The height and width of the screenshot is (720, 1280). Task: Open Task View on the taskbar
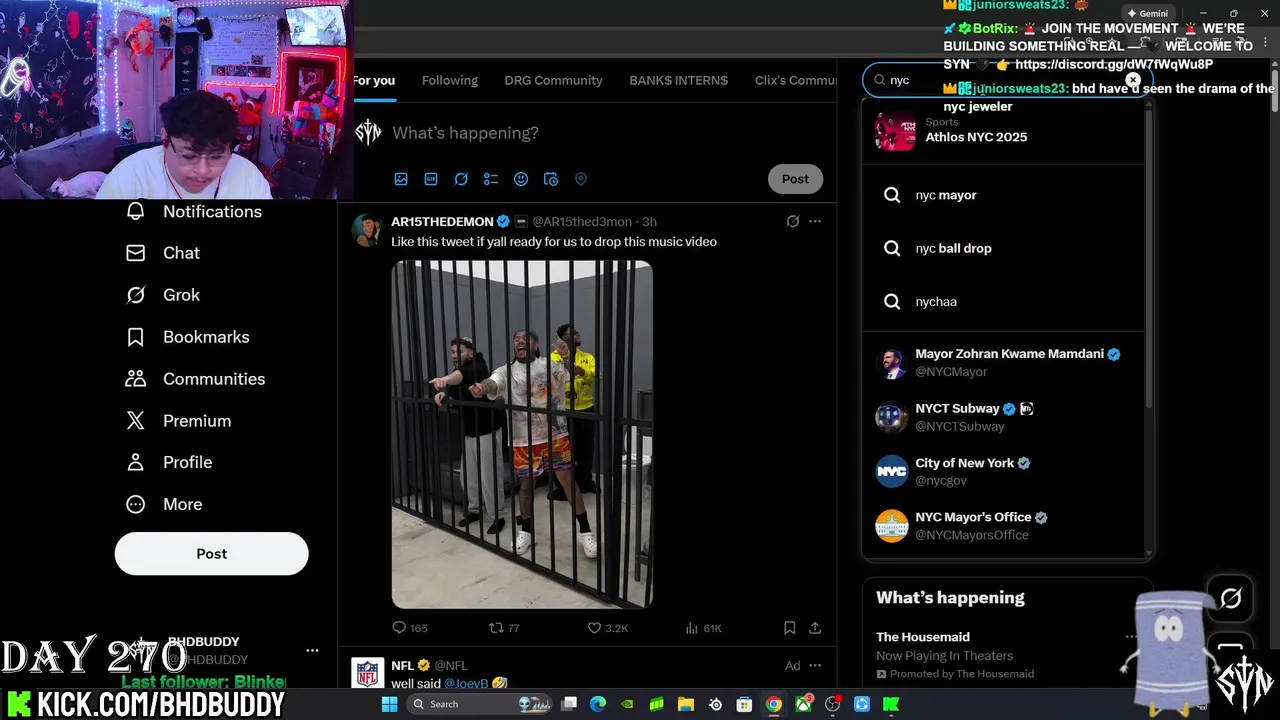569,705
